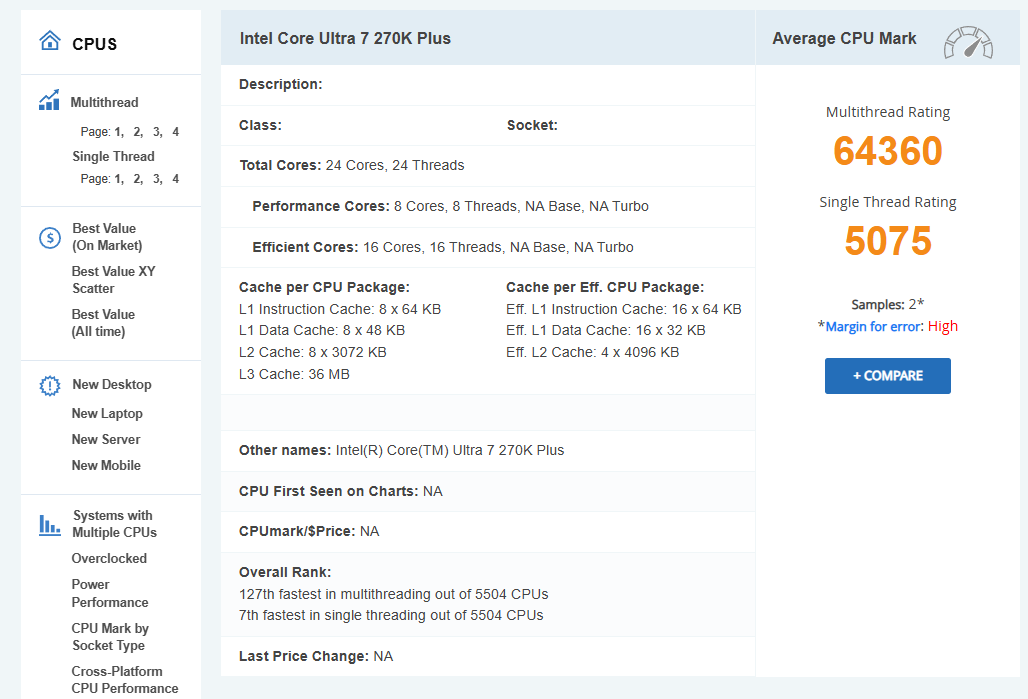Open the Best Value XY Scatter chart

click(113, 279)
